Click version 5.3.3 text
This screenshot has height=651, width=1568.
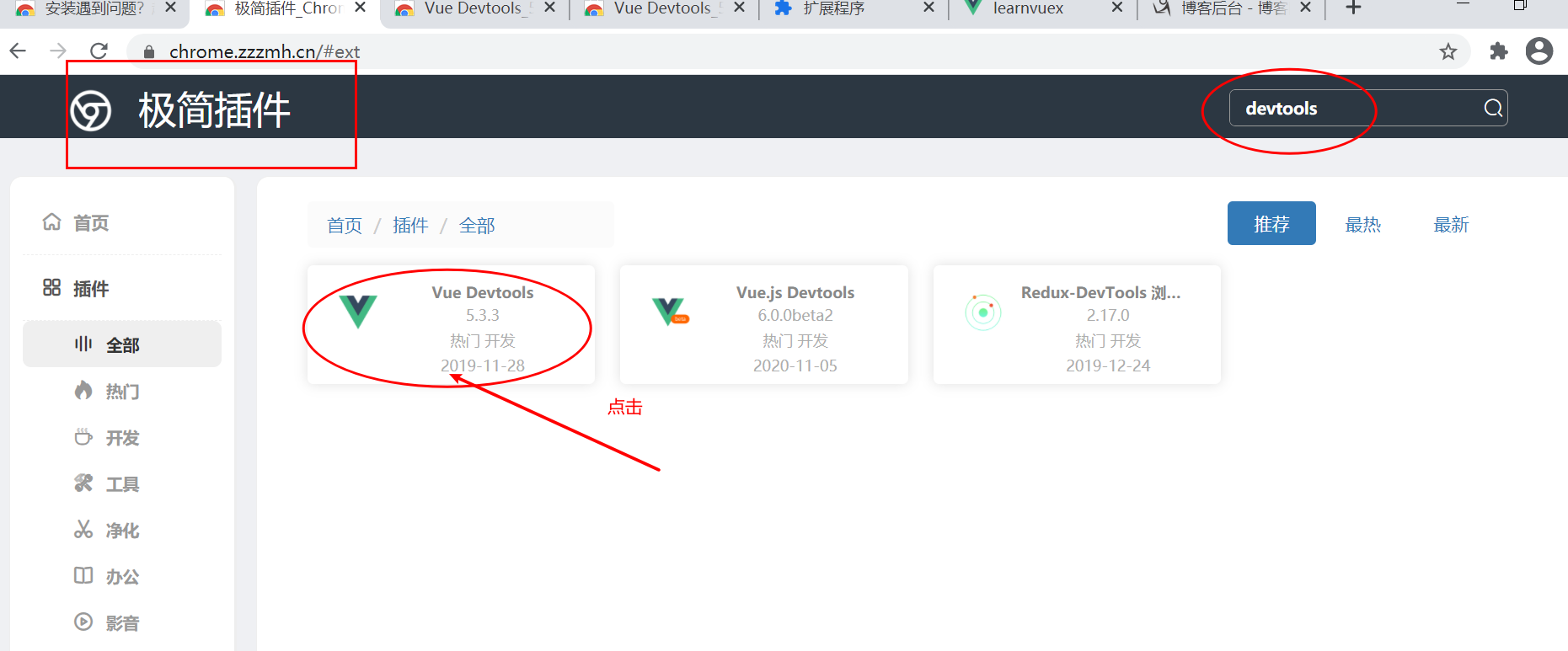coord(483,315)
